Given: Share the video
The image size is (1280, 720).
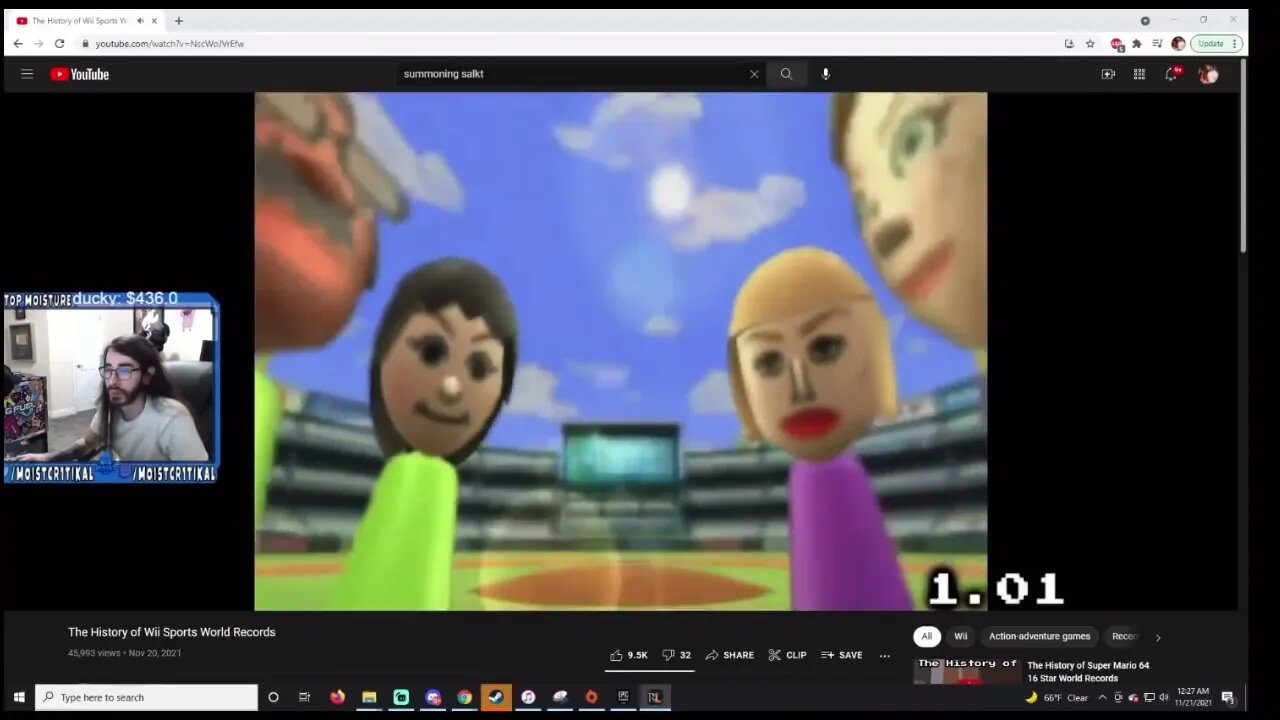Looking at the screenshot, I should [730, 655].
